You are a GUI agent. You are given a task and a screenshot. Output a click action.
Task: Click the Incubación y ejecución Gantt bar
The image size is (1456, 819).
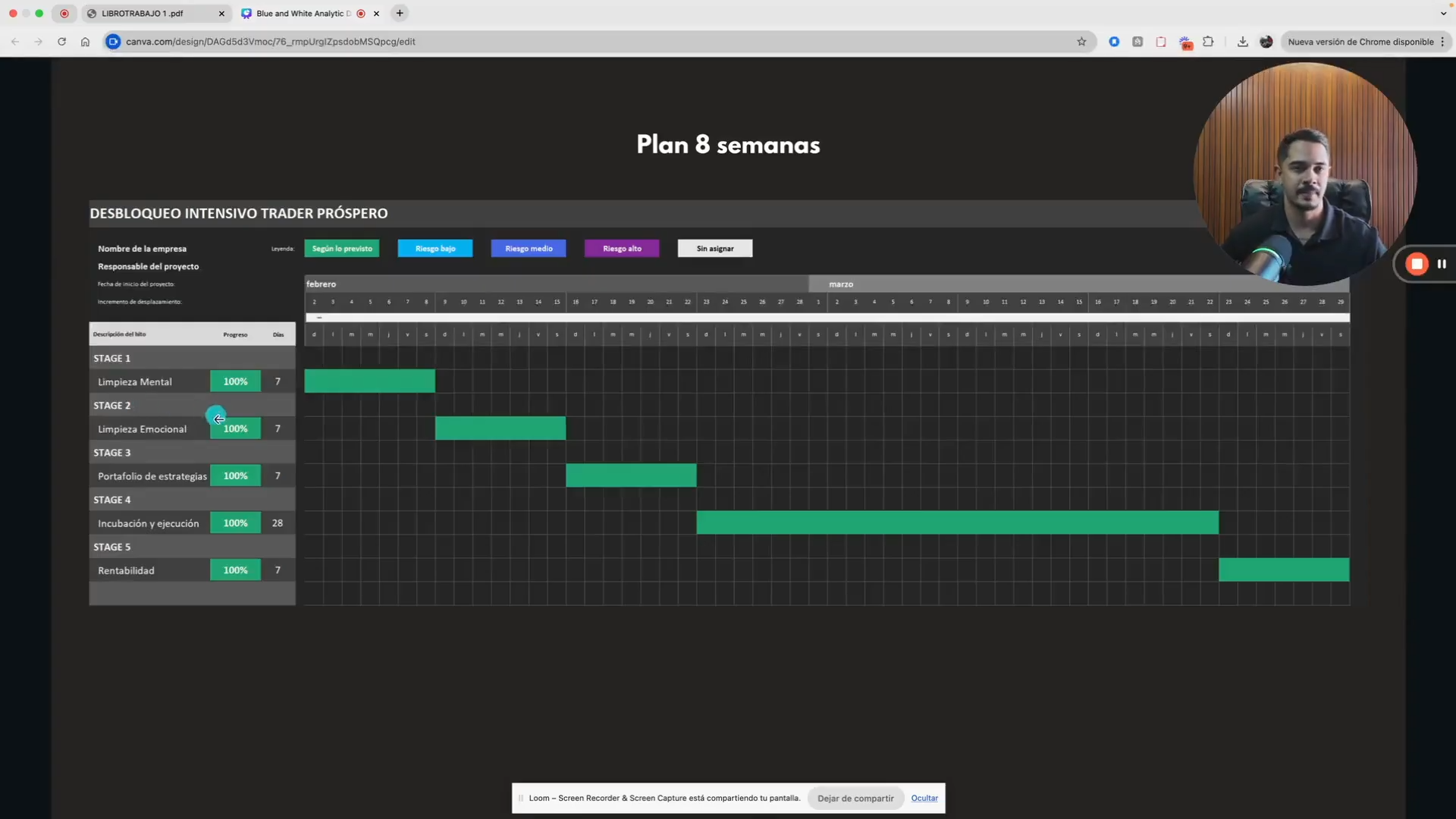pos(957,522)
